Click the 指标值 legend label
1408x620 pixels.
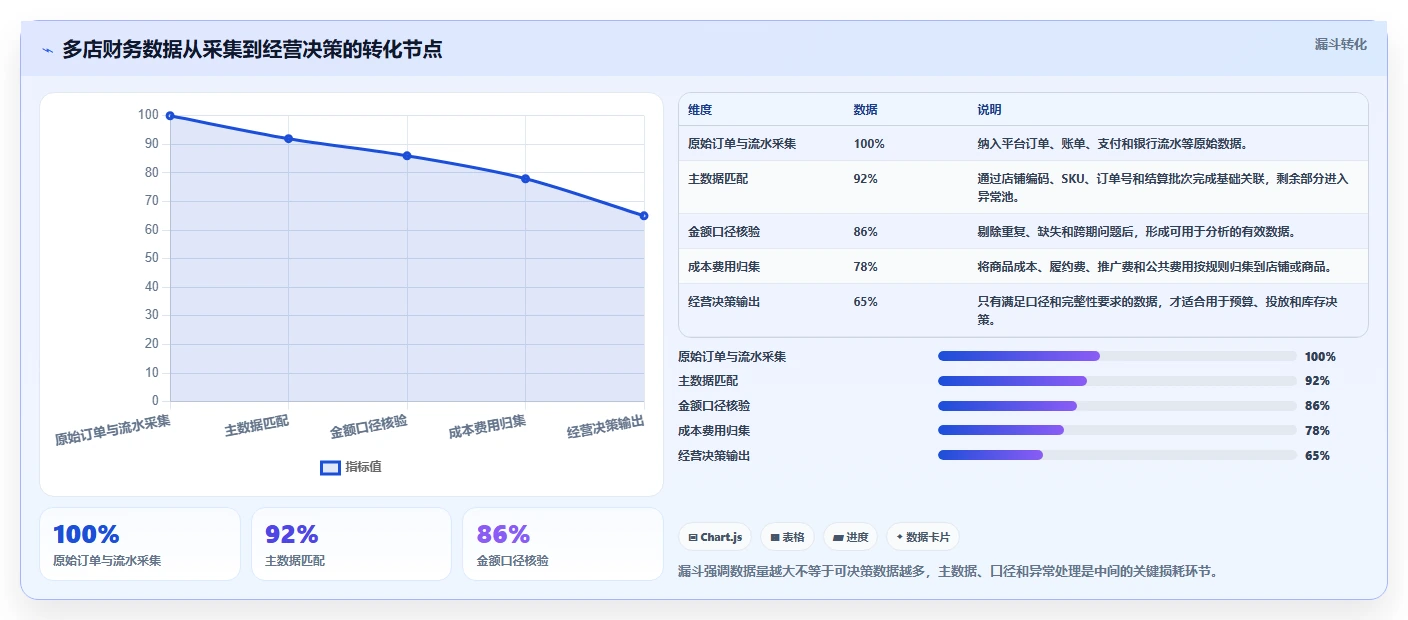[x=363, y=467]
